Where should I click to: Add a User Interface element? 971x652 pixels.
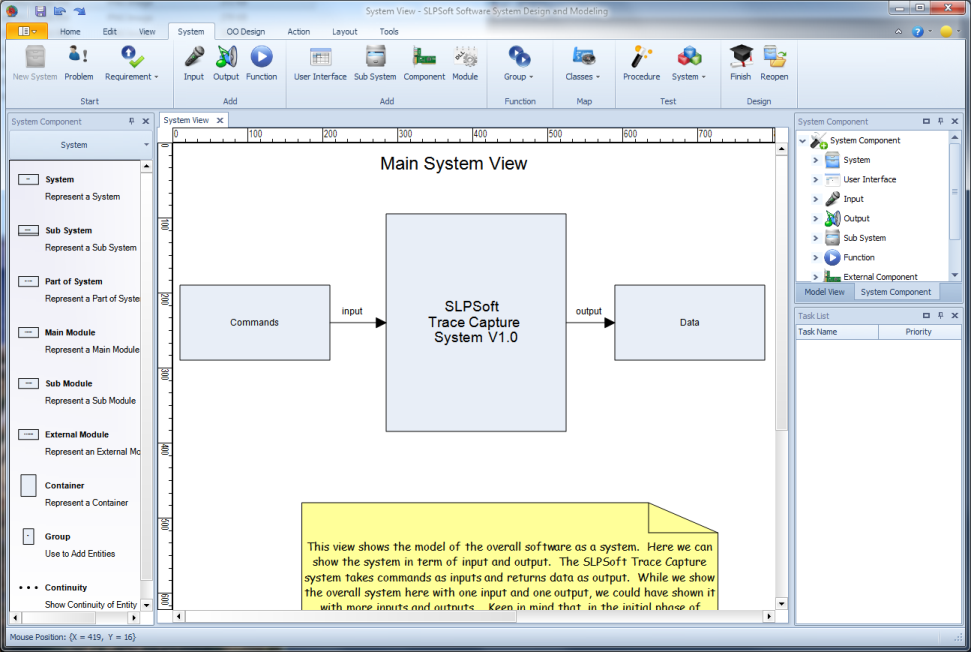point(320,63)
